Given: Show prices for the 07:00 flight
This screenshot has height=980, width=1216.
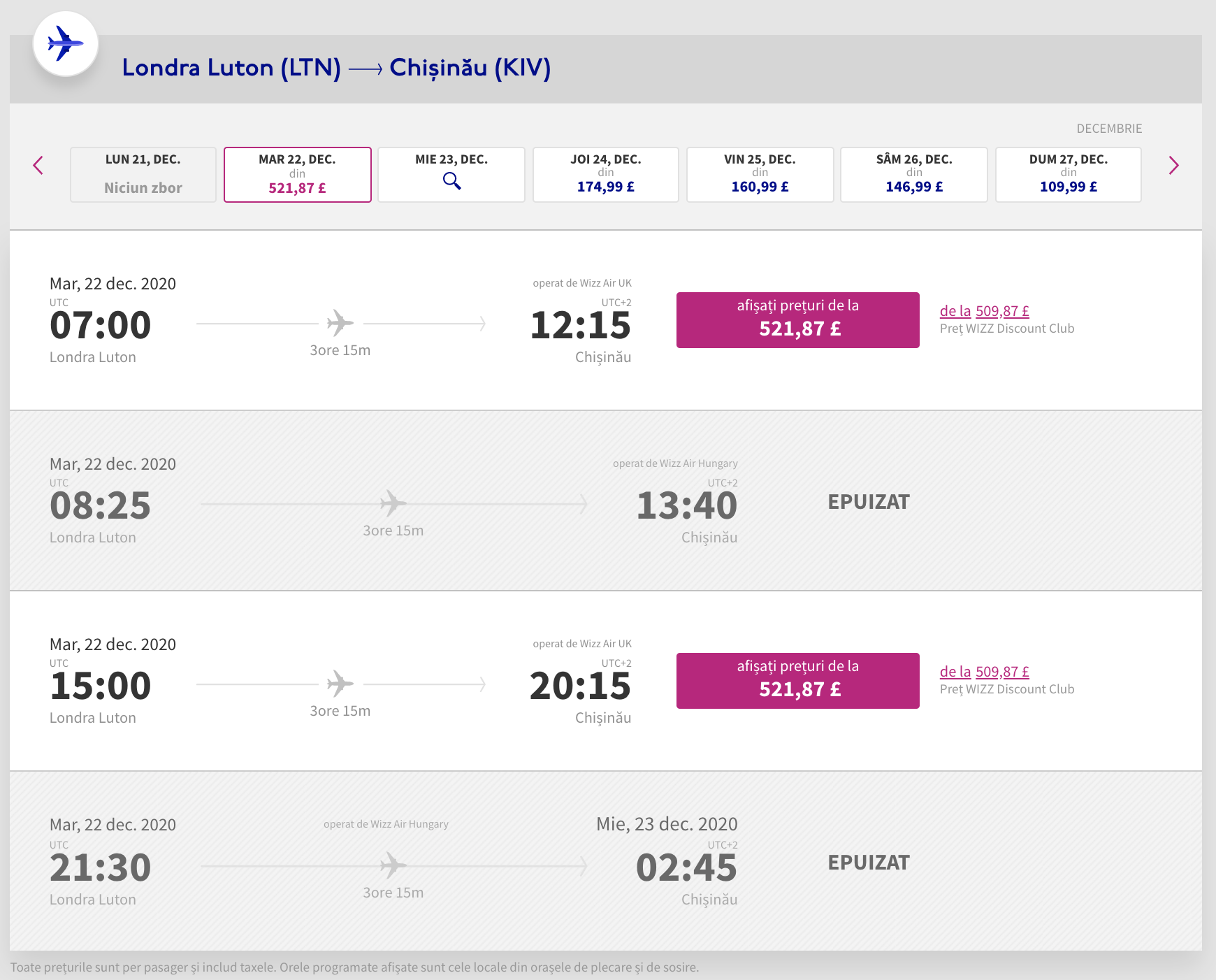Looking at the screenshot, I should coord(797,320).
